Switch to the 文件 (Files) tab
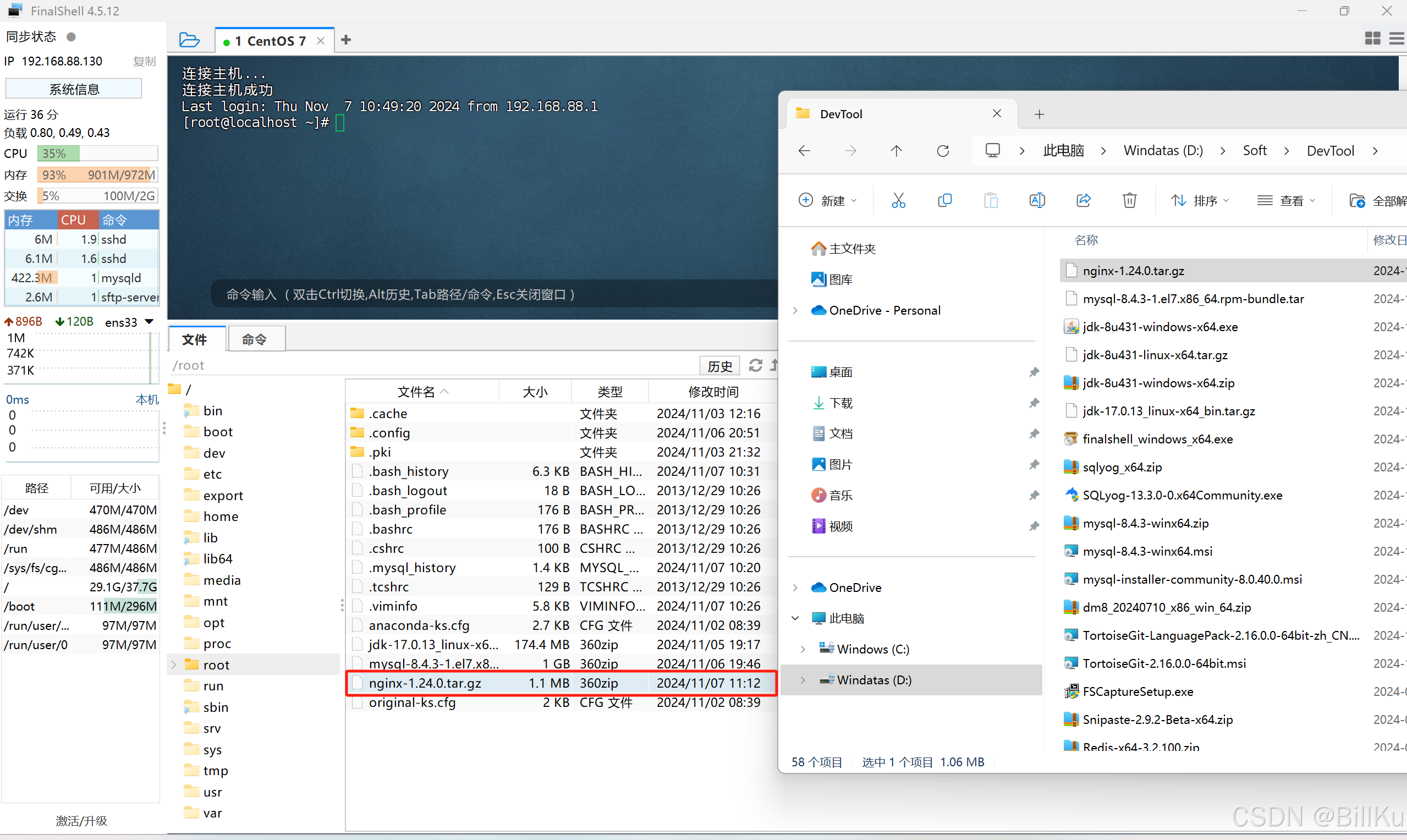1407x840 pixels. click(196, 339)
